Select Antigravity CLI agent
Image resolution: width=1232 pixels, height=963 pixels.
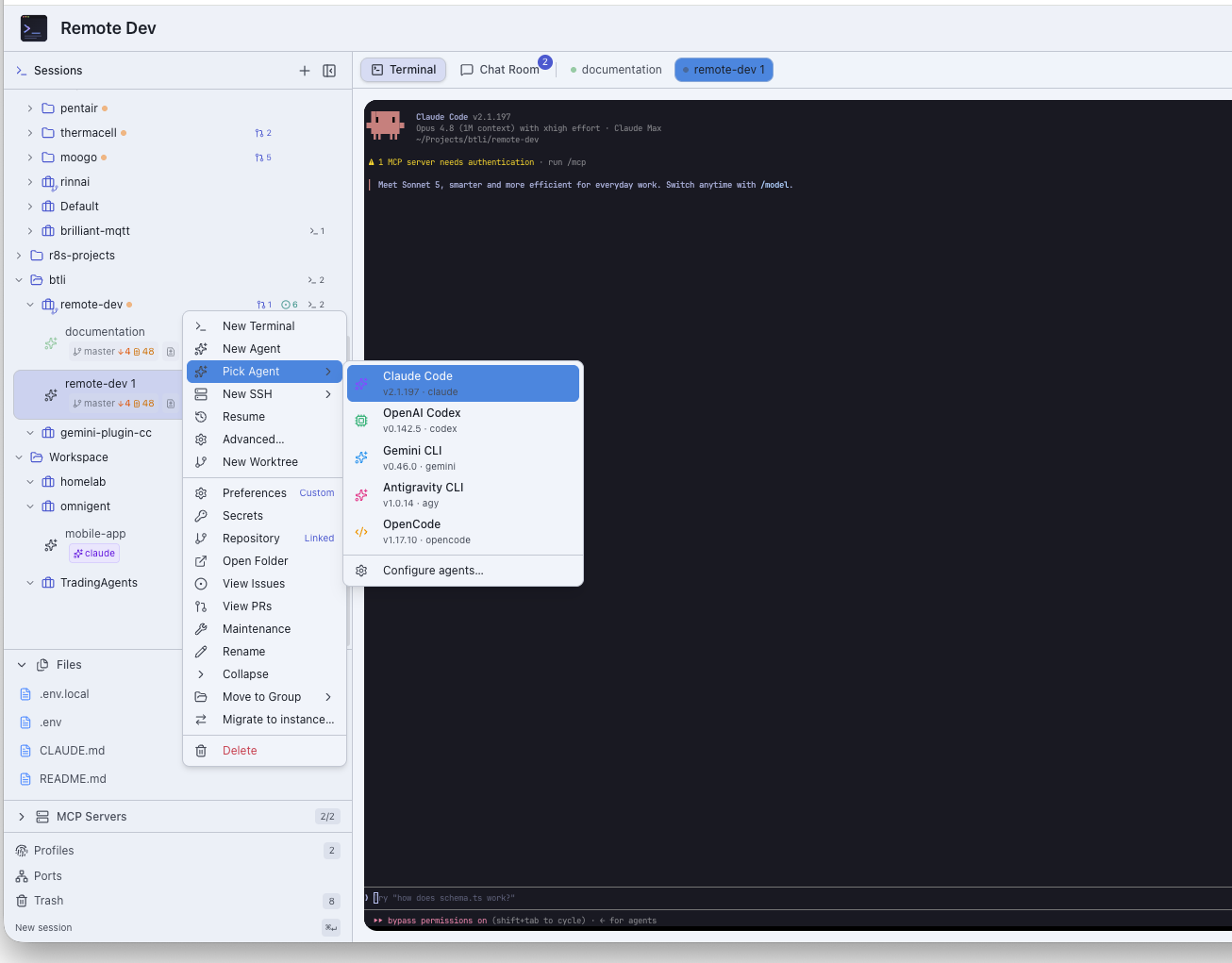463,494
